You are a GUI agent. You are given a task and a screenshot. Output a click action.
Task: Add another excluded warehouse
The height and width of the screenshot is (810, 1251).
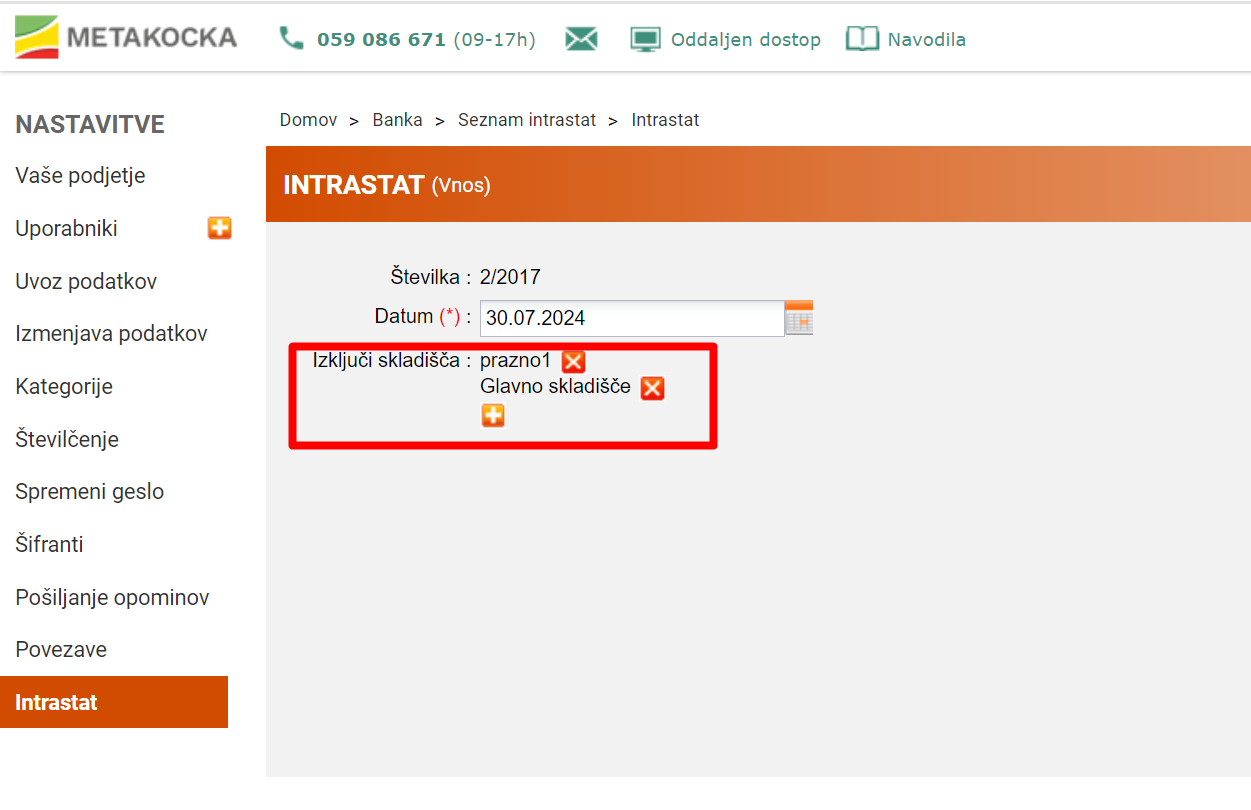coord(493,416)
